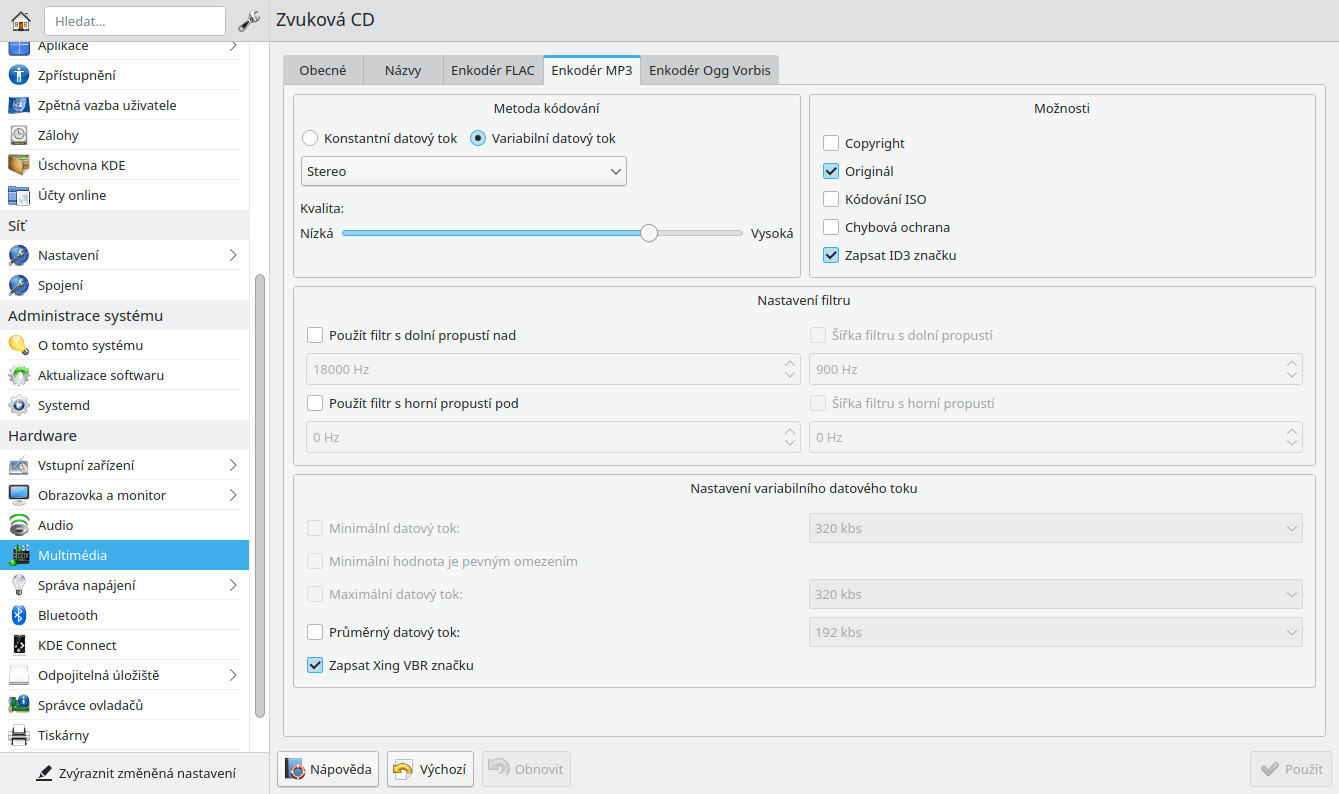This screenshot has width=1339, height=794.
Task: Select Variabilní datový tok radio button
Action: click(478, 139)
